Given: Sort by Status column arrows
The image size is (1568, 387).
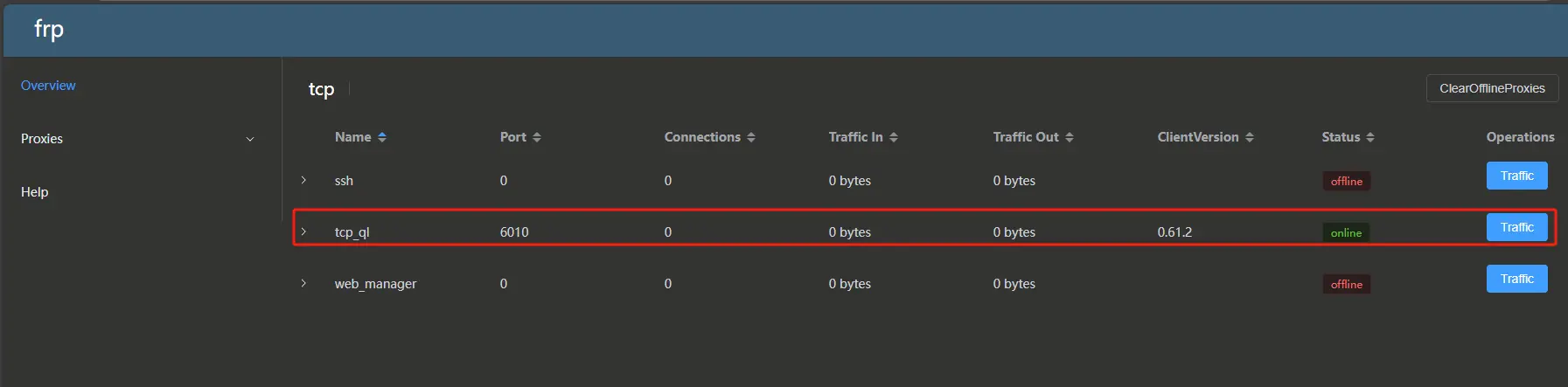Looking at the screenshot, I should pyautogui.click(x=1370, y=137).
